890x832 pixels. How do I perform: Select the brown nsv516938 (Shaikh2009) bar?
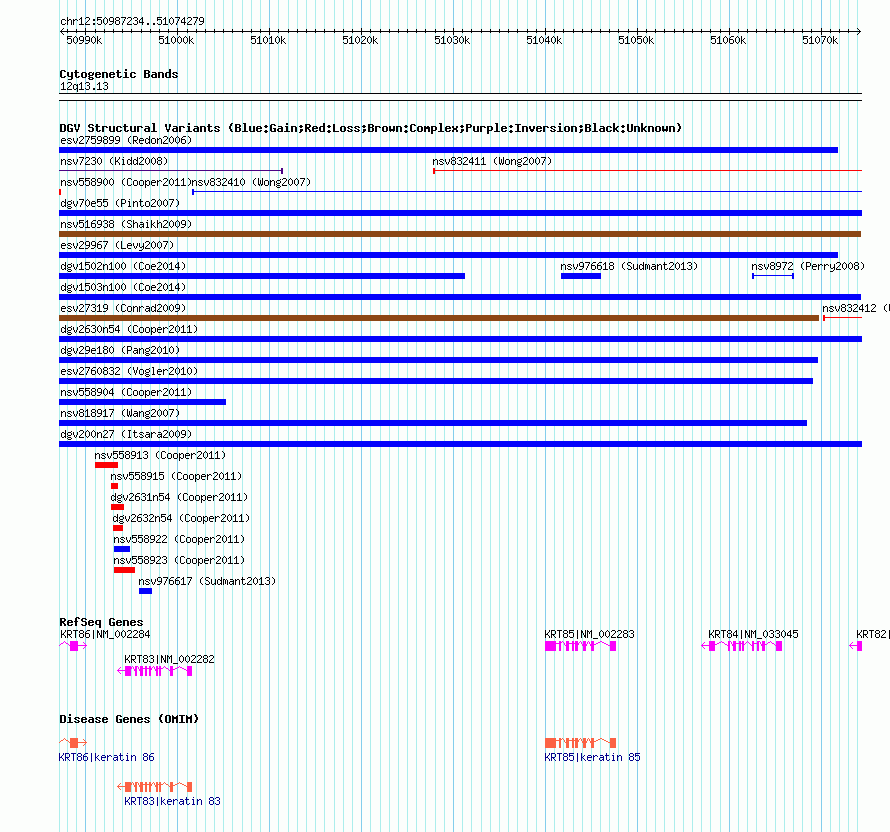[x=460, y=234]
